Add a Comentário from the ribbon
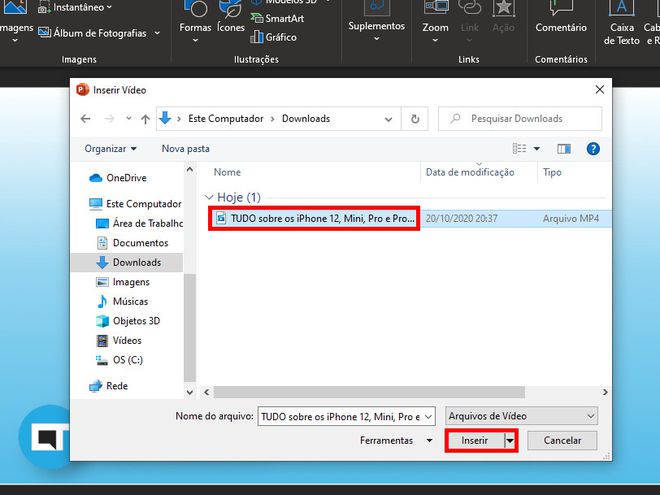The height and width of the screenshot is (495, 660). [x=561, y=19]
